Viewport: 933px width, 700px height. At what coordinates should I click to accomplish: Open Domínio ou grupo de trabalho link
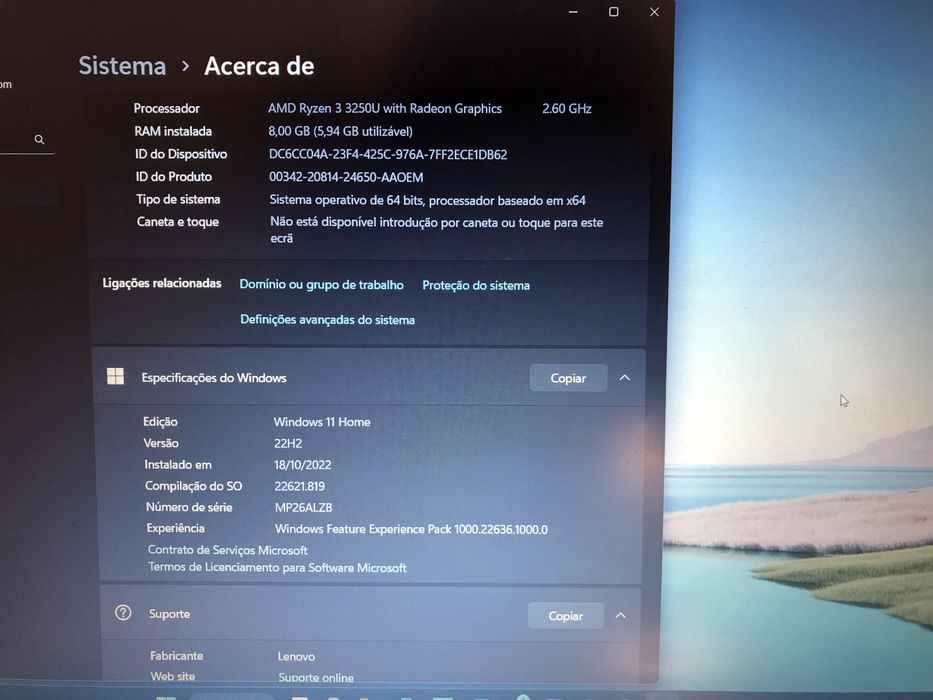pyautogui.click(x=321, y=285)
